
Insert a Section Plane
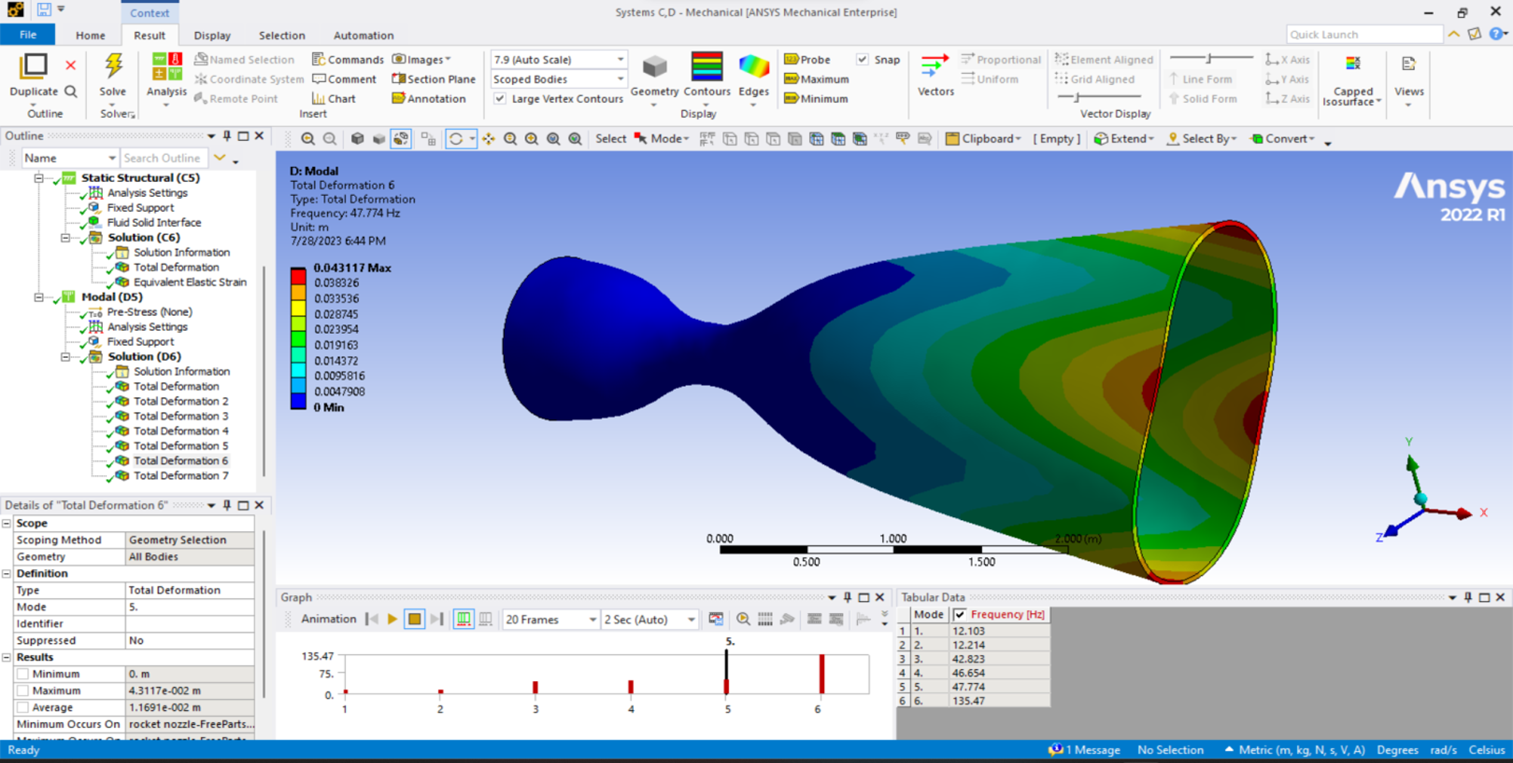(433, 79)
